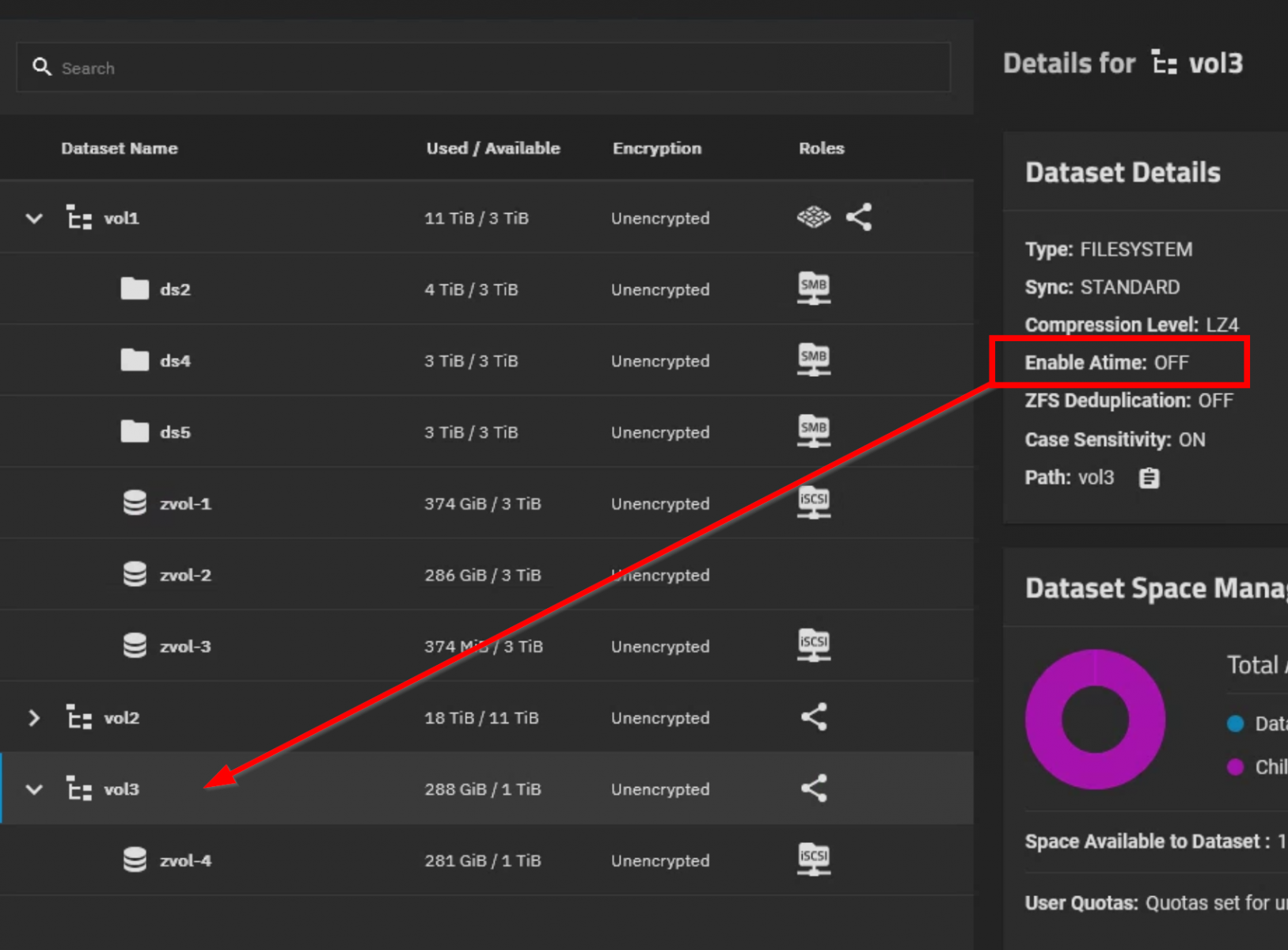Click the ds5 folder icon
The height and width of the screenshot is (950, 1288).
click(x=135, y=431)
